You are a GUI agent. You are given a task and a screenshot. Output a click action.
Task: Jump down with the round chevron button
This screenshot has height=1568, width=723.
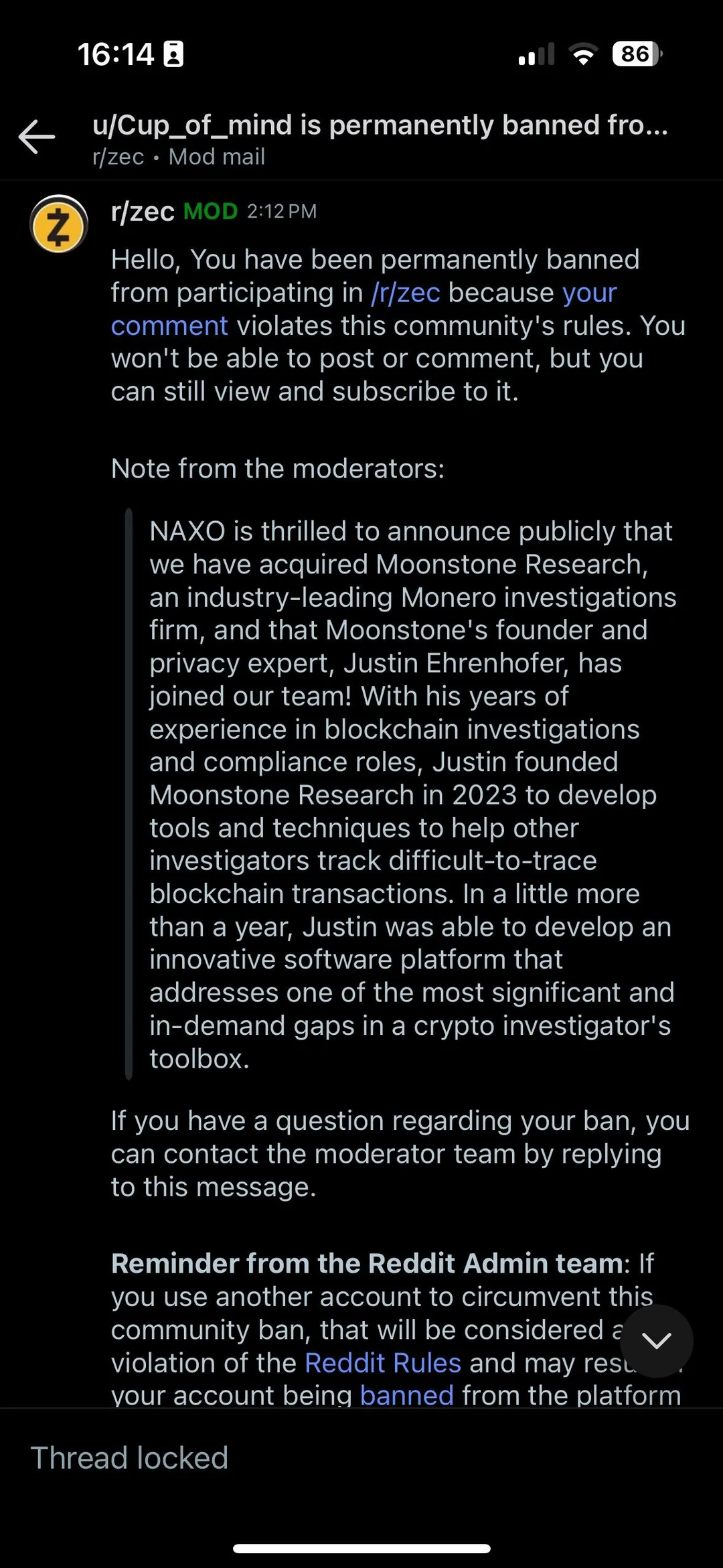click(656, 1340)
